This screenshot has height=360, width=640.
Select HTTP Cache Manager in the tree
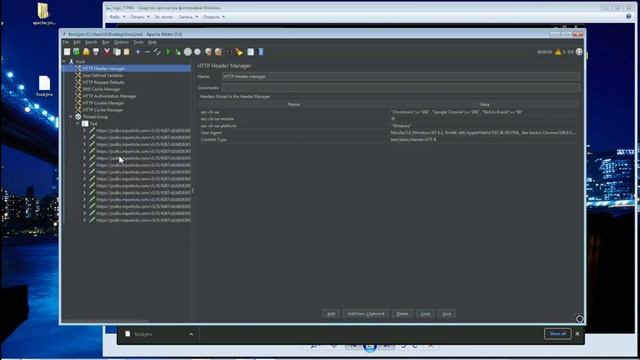pyautogui.click(x=103, y=110)
